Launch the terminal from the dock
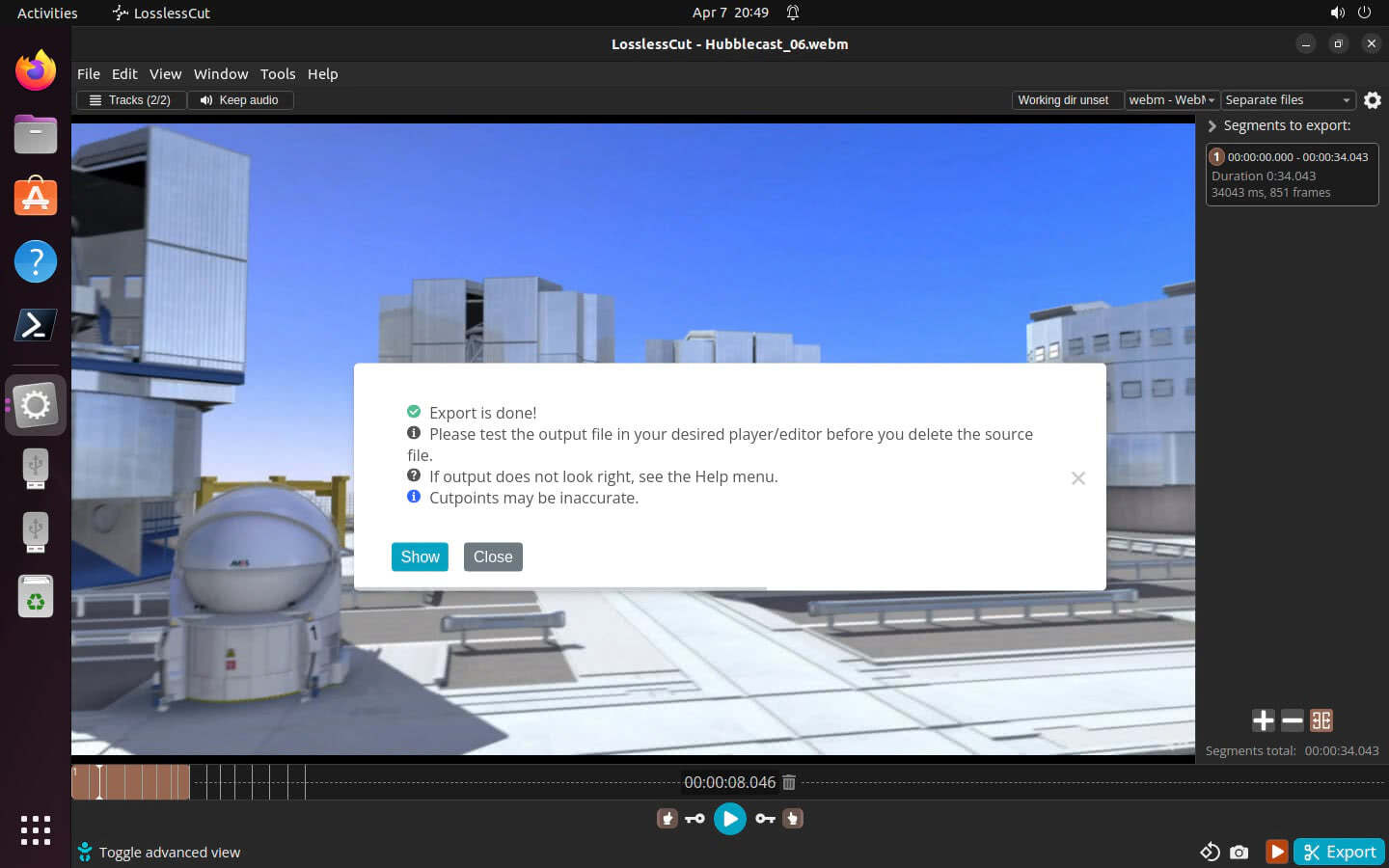Image resolution: width=1389 pixels, height=868 pixels. point(36,325)
